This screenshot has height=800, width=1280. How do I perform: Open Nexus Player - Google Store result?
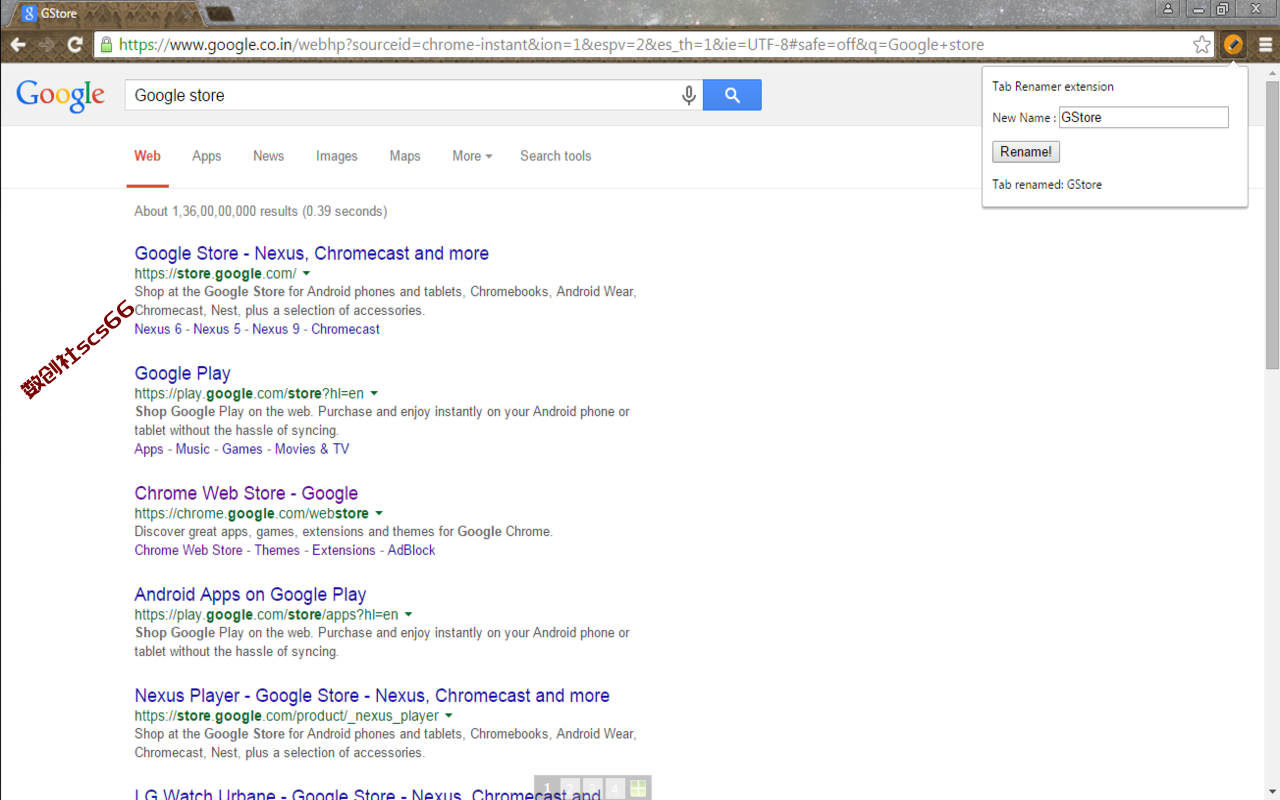click(x=372, y=695)
